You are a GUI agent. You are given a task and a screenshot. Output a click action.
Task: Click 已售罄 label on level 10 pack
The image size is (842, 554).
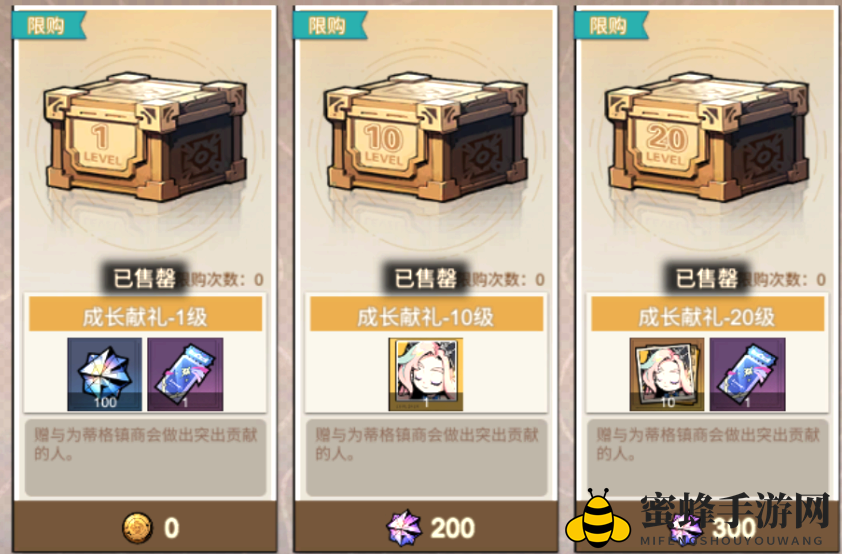pos(425,278)
